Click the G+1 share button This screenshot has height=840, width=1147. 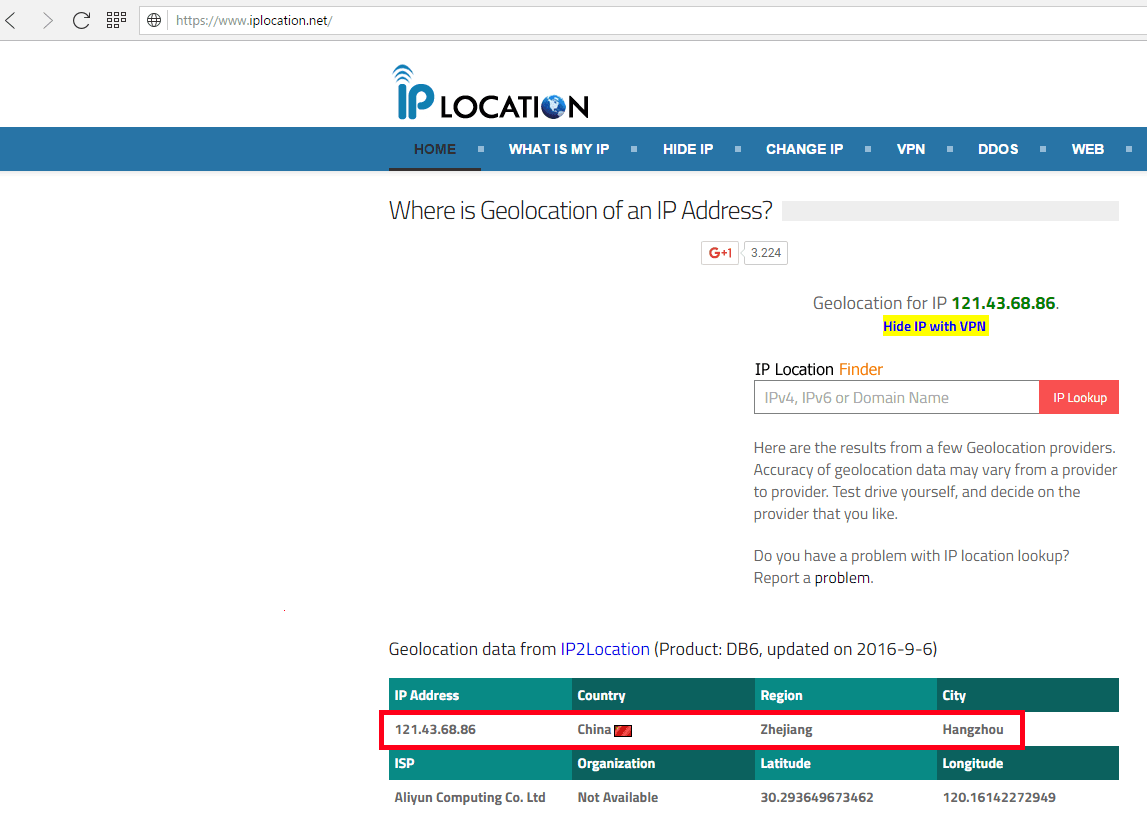coord(720,253)
